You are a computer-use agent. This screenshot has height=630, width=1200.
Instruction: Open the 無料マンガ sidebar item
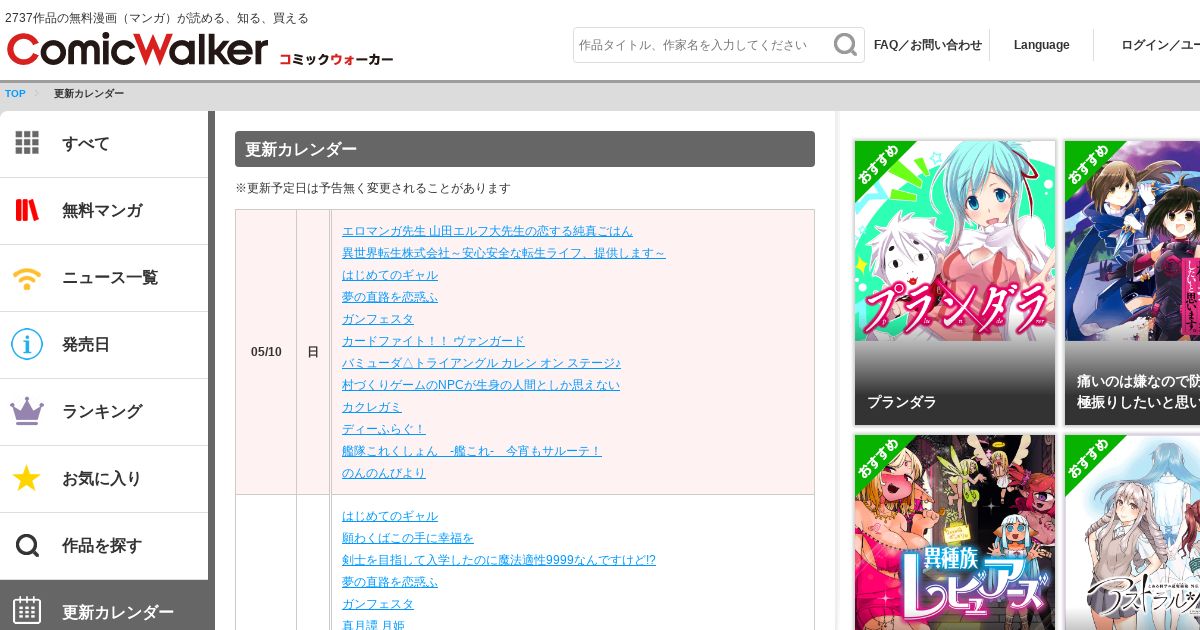pyautogui.click(x=104, y=211)
